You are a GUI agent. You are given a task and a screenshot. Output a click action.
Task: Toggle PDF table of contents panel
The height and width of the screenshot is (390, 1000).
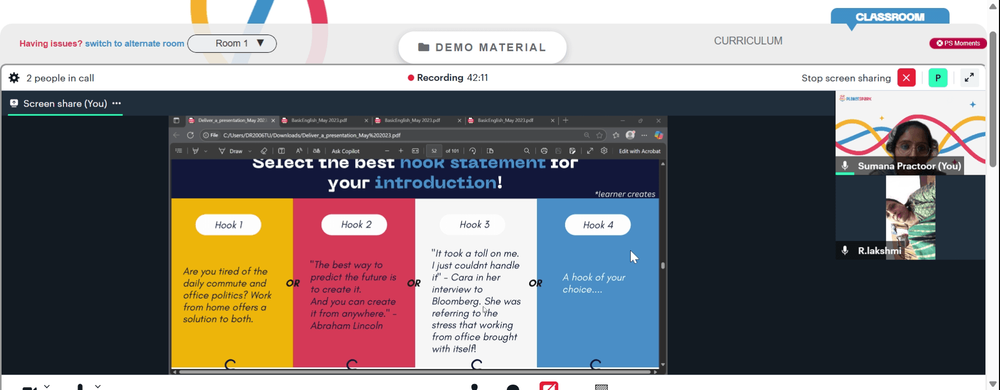[179, 151]
